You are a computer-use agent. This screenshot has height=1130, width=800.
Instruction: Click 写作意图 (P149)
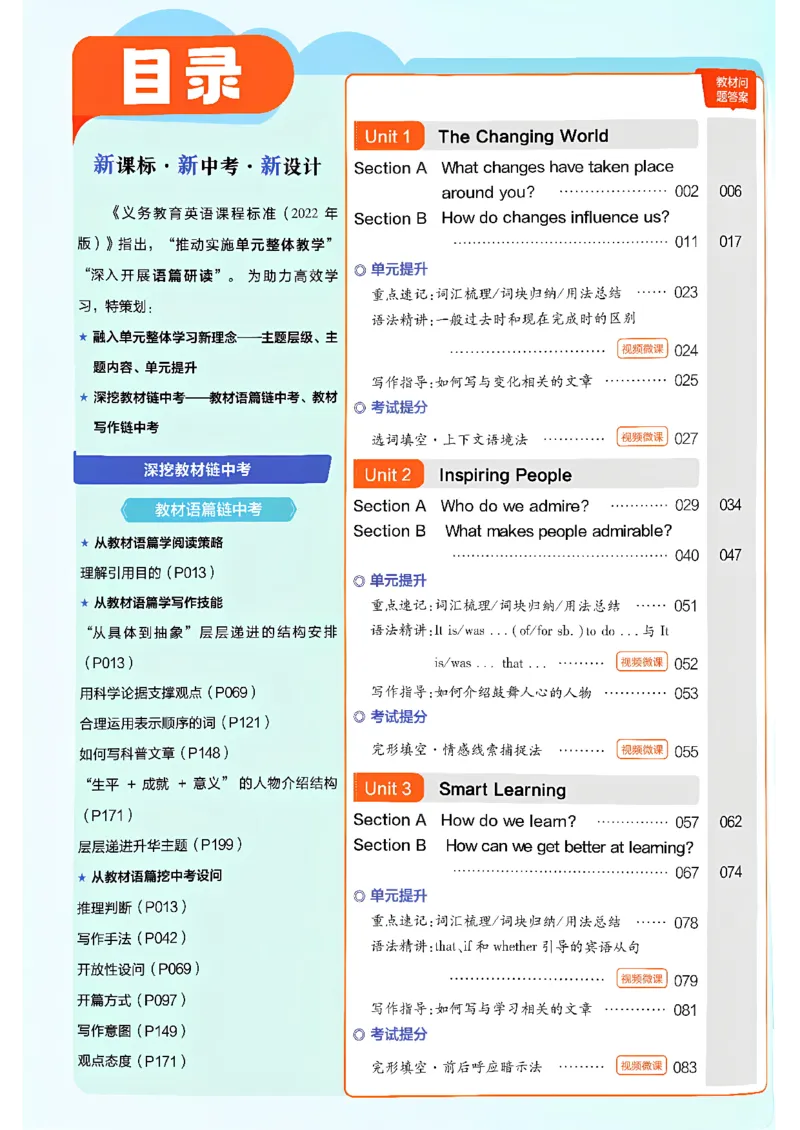(x=132, y=1031)
